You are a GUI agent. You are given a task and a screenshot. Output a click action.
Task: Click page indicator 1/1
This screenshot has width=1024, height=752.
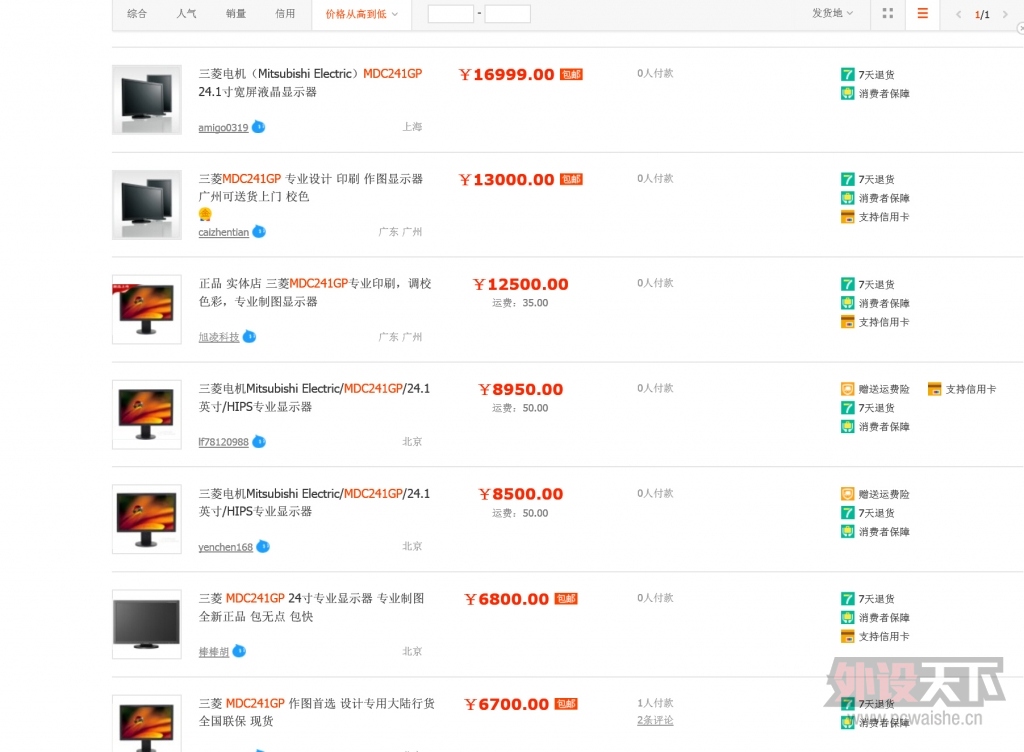(x=982, y=14)
